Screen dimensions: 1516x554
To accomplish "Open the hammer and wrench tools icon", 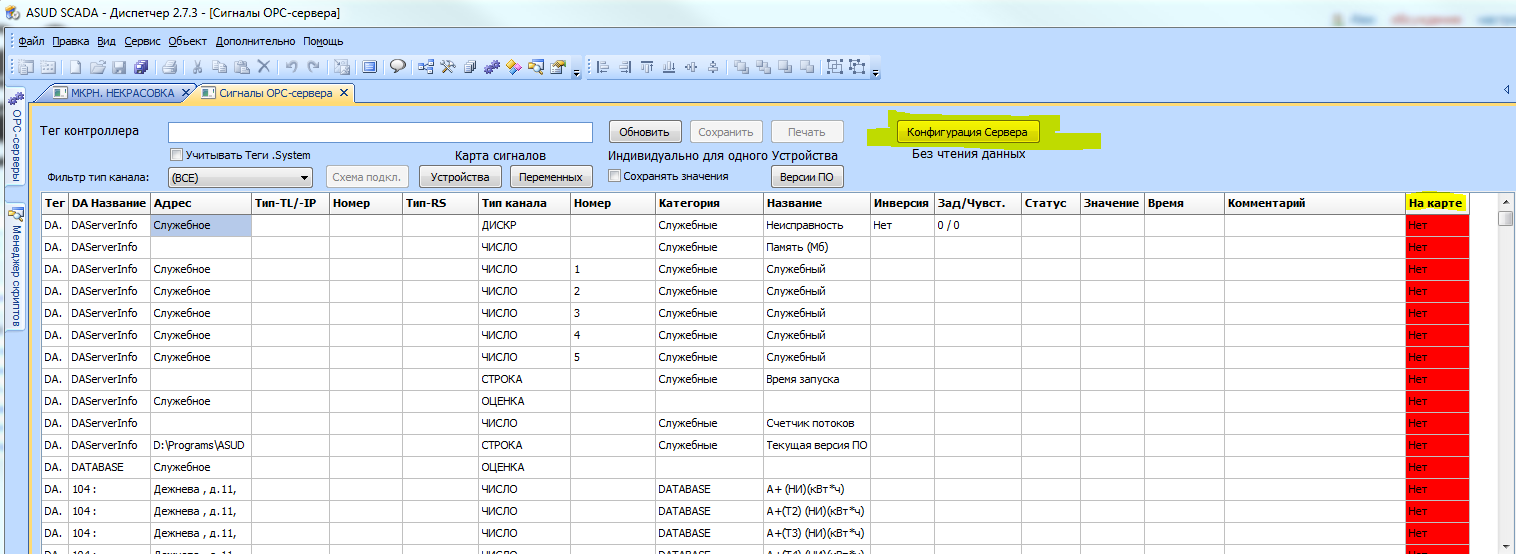I will [x=448, y=67].
